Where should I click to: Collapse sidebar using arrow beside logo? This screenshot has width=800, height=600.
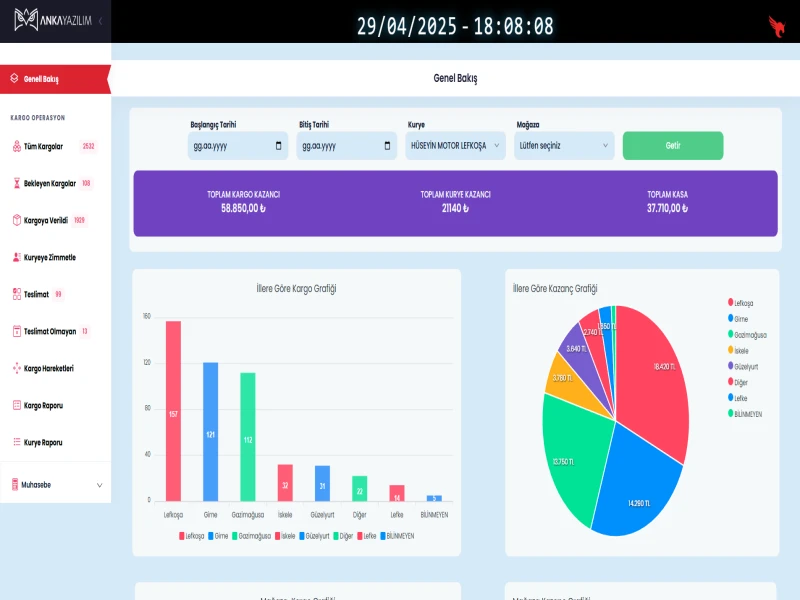[99, 21]
